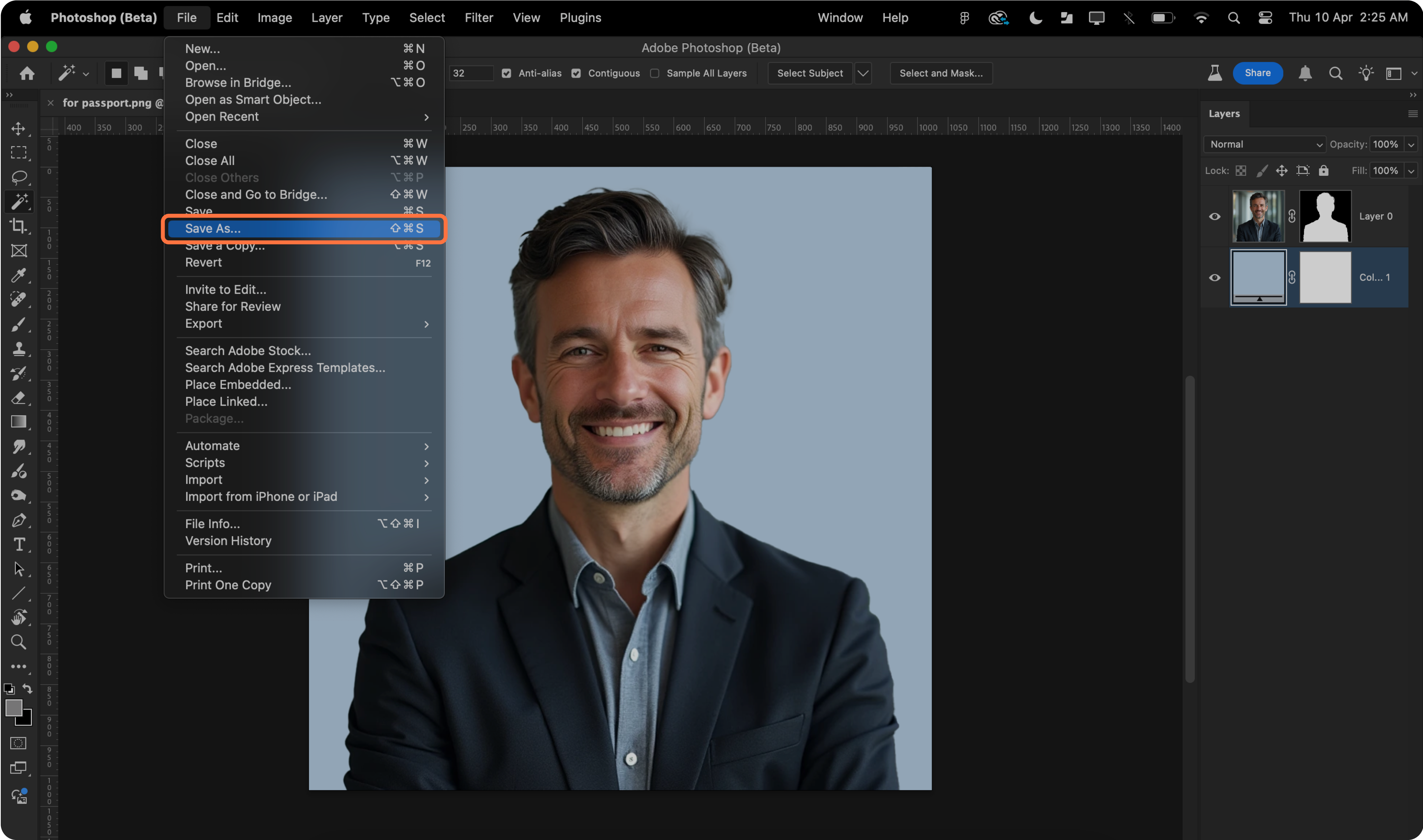The width and height of the screenshot is (1423, 840).
Task: Select the Eyedropper tool
Action: 18,275
